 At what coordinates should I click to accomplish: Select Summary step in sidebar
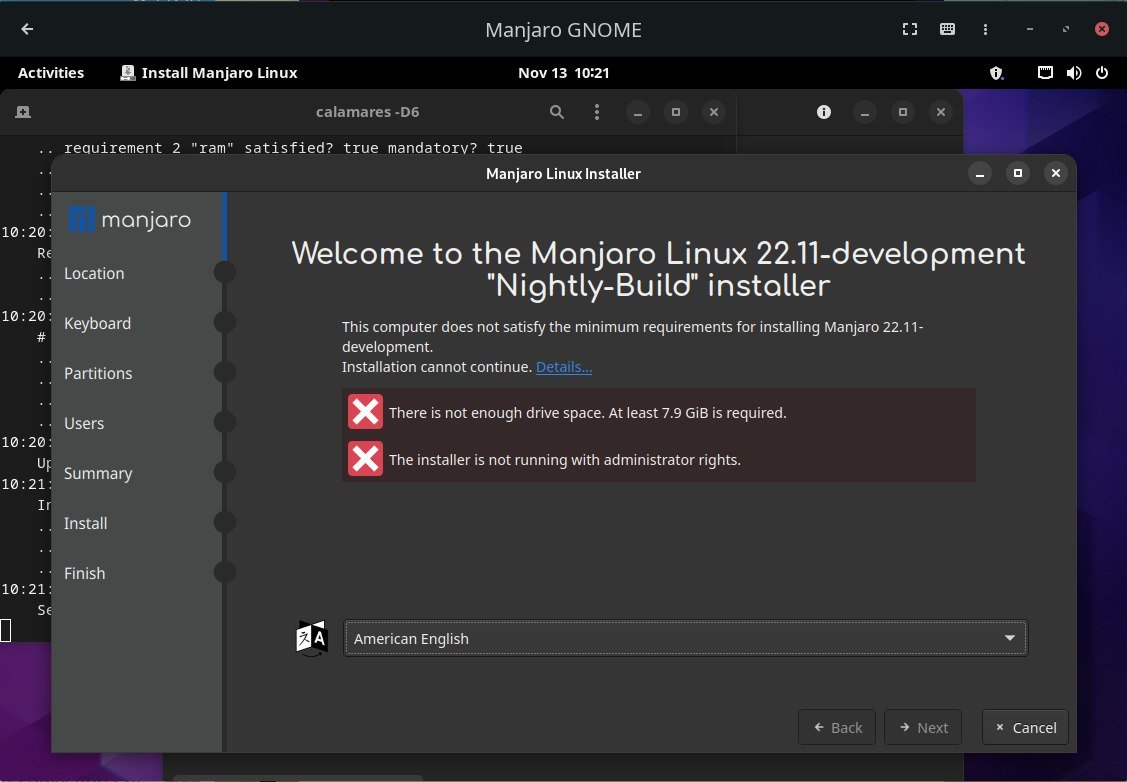tap(98, 474)
